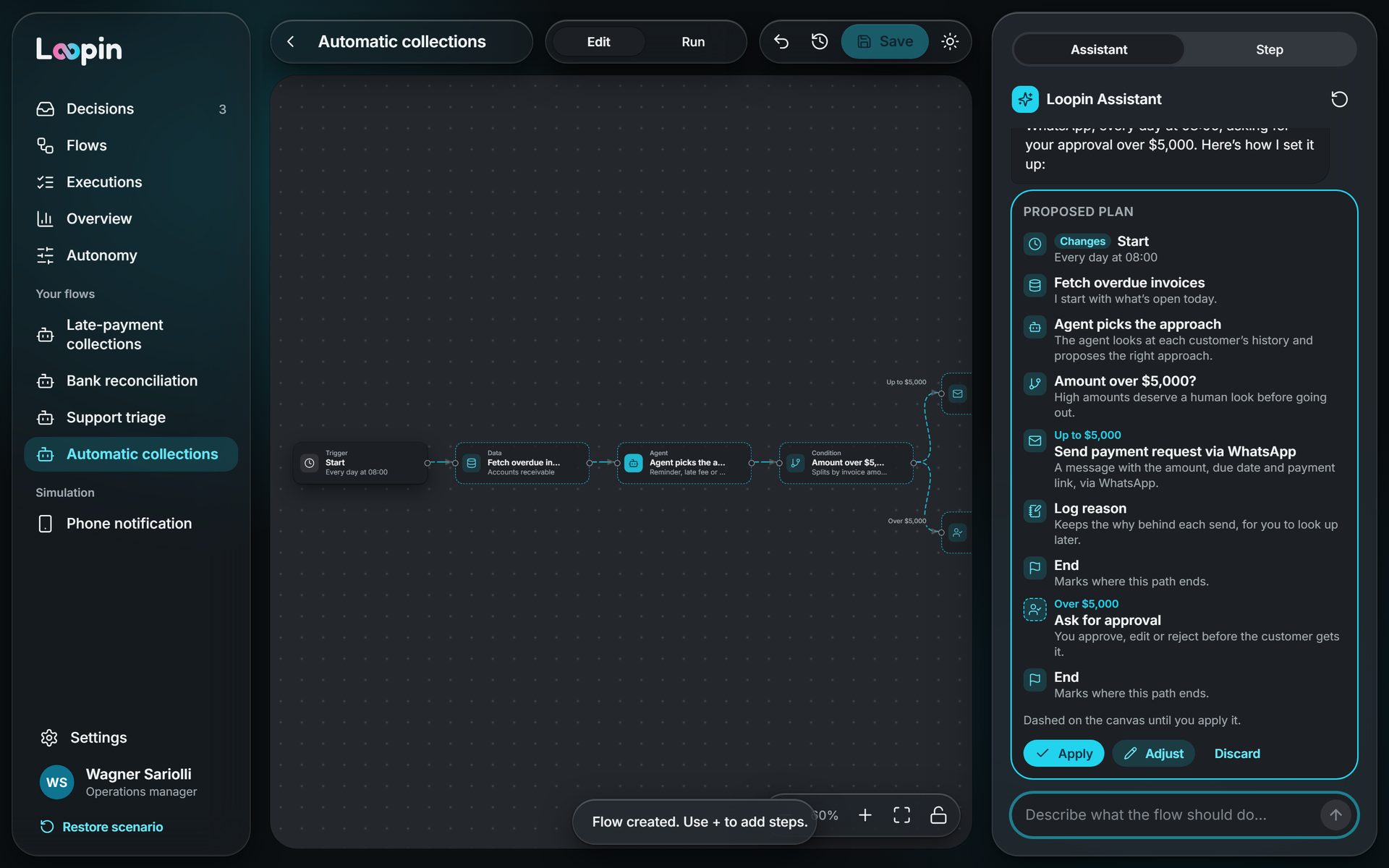Screen dimensions: 1389x868
Task: Zoom in with the plus icon on canvas
Action: click(865, 815)
